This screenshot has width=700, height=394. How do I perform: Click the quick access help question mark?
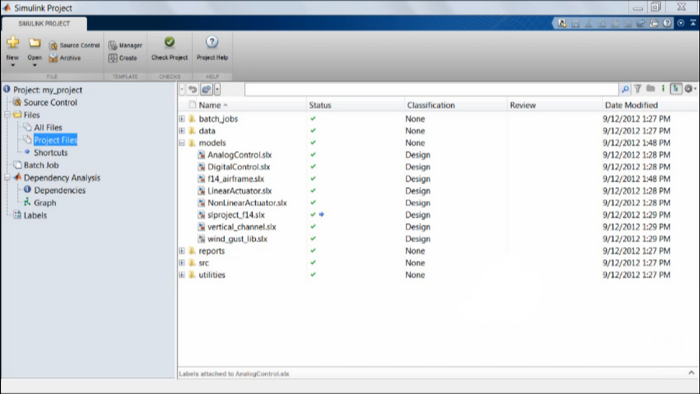coord(667,23)
